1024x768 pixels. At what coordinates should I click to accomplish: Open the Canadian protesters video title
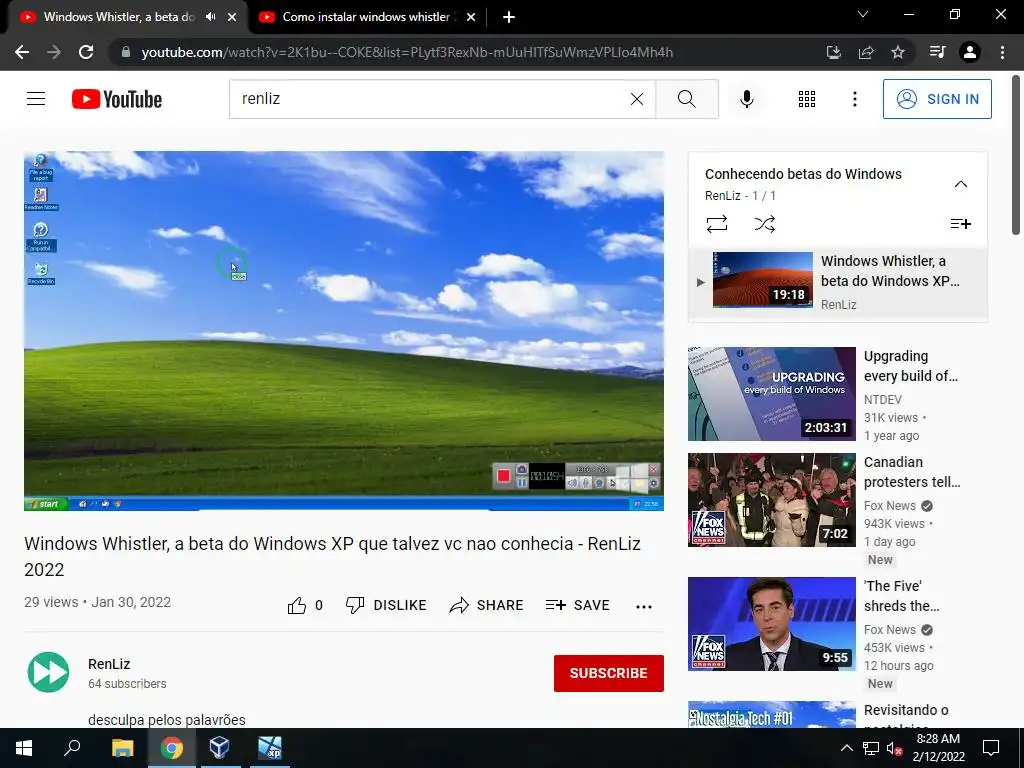(x=912, y=472)
